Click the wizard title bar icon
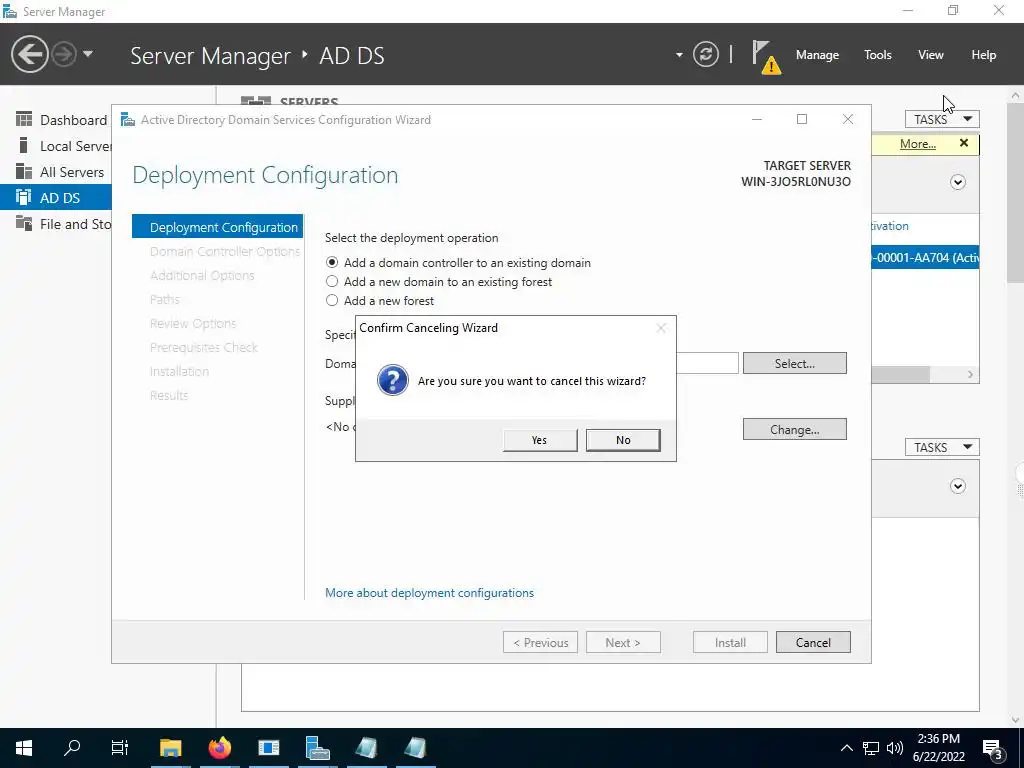Image resolution: width=1024 pixels, height=768 pixels. point(128,120)
